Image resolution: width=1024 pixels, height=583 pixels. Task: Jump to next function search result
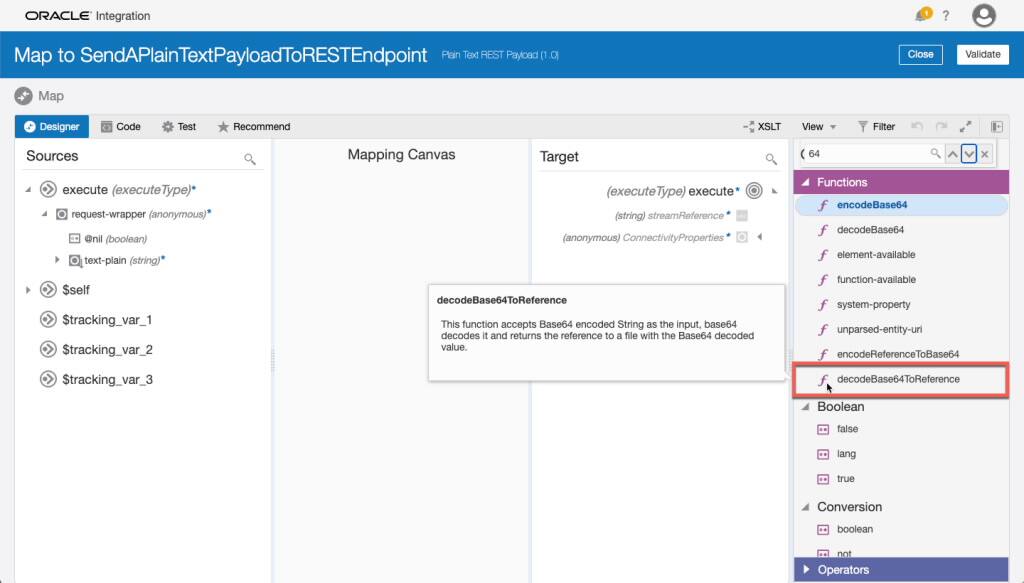coord(968,153)
